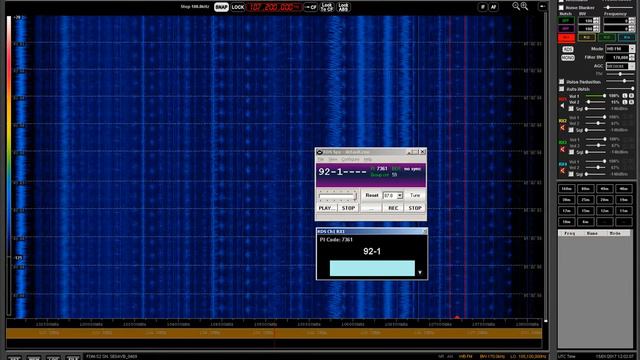The width and height of the screenshot is (640, 360).
Task: Click STOP button next to PLAY
Action: [x=348, y=208]
